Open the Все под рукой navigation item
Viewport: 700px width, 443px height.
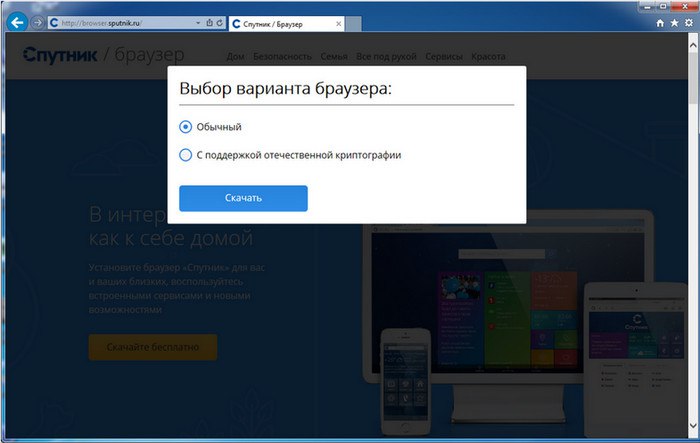386,57
